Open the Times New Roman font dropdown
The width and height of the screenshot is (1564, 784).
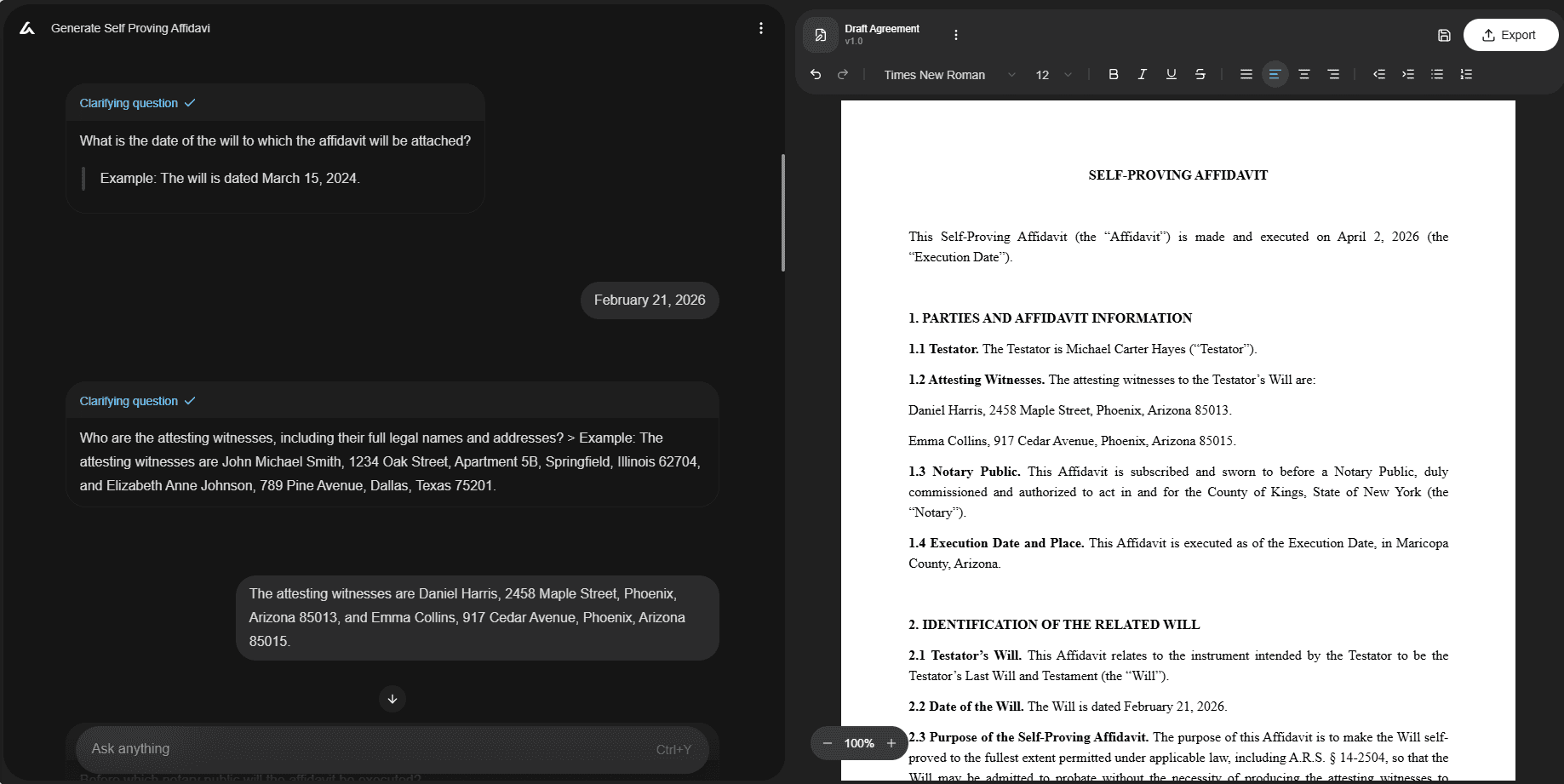pos(945,74)
